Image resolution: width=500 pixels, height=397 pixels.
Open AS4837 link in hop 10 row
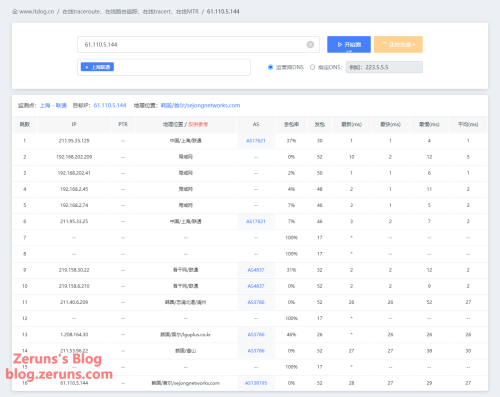256,286
